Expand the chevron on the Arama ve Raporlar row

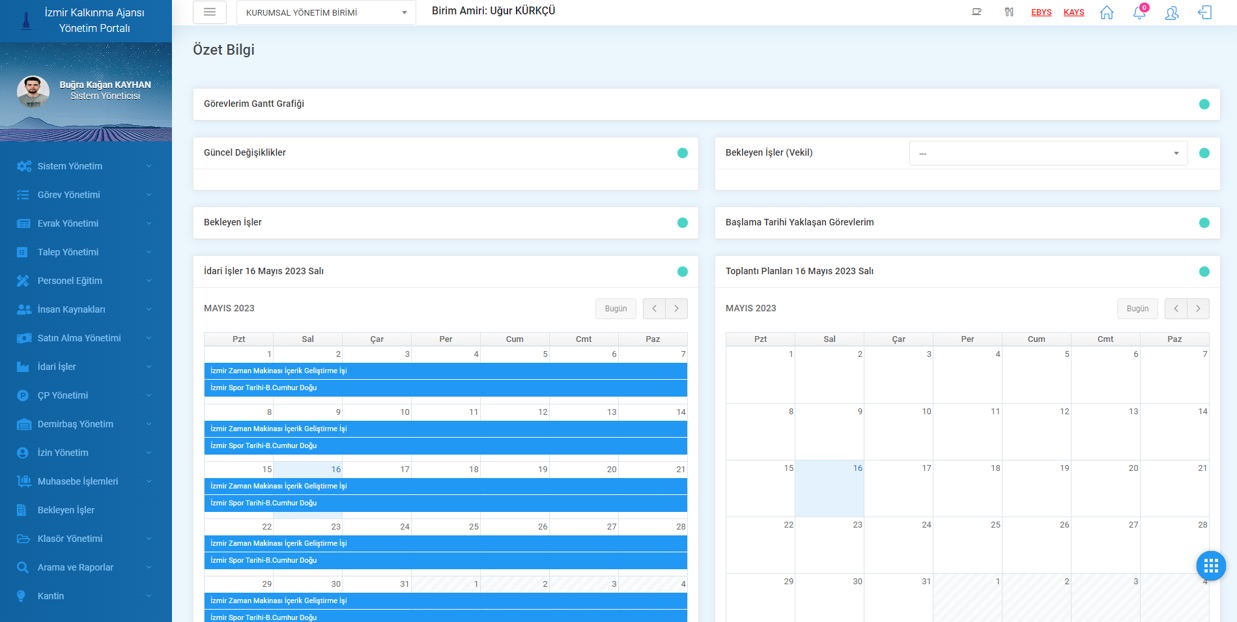(x=149, y=568)
